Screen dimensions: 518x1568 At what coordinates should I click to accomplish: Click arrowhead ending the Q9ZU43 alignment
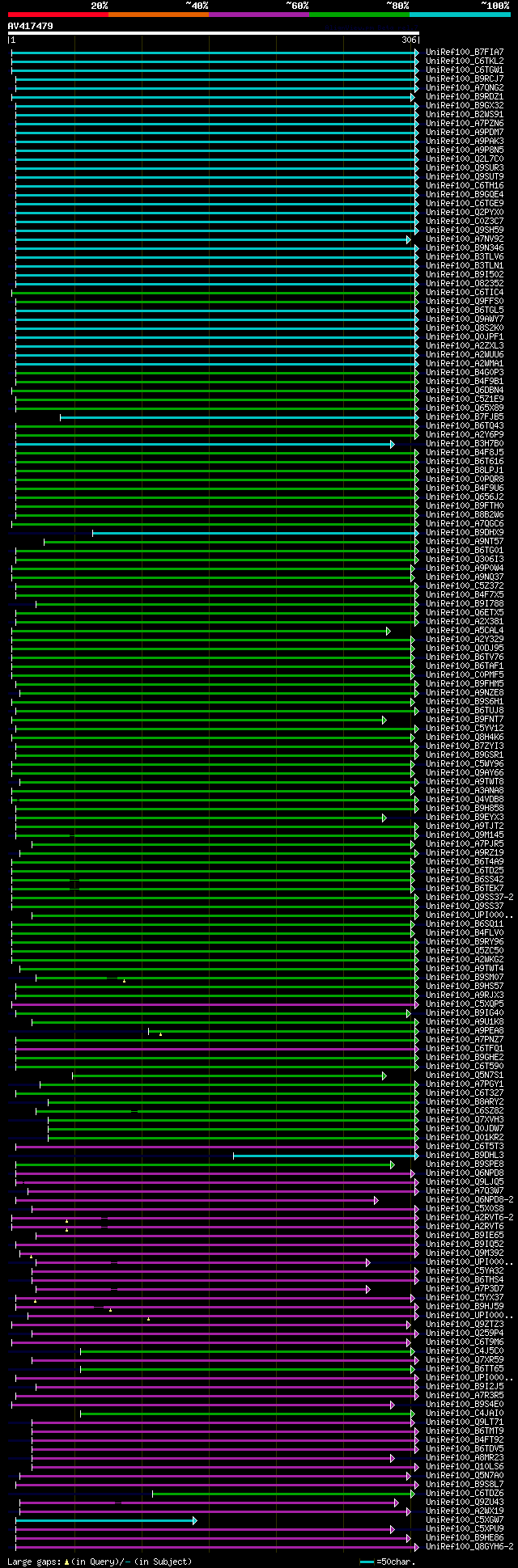pyautogui.click(x=397, y=1502)
